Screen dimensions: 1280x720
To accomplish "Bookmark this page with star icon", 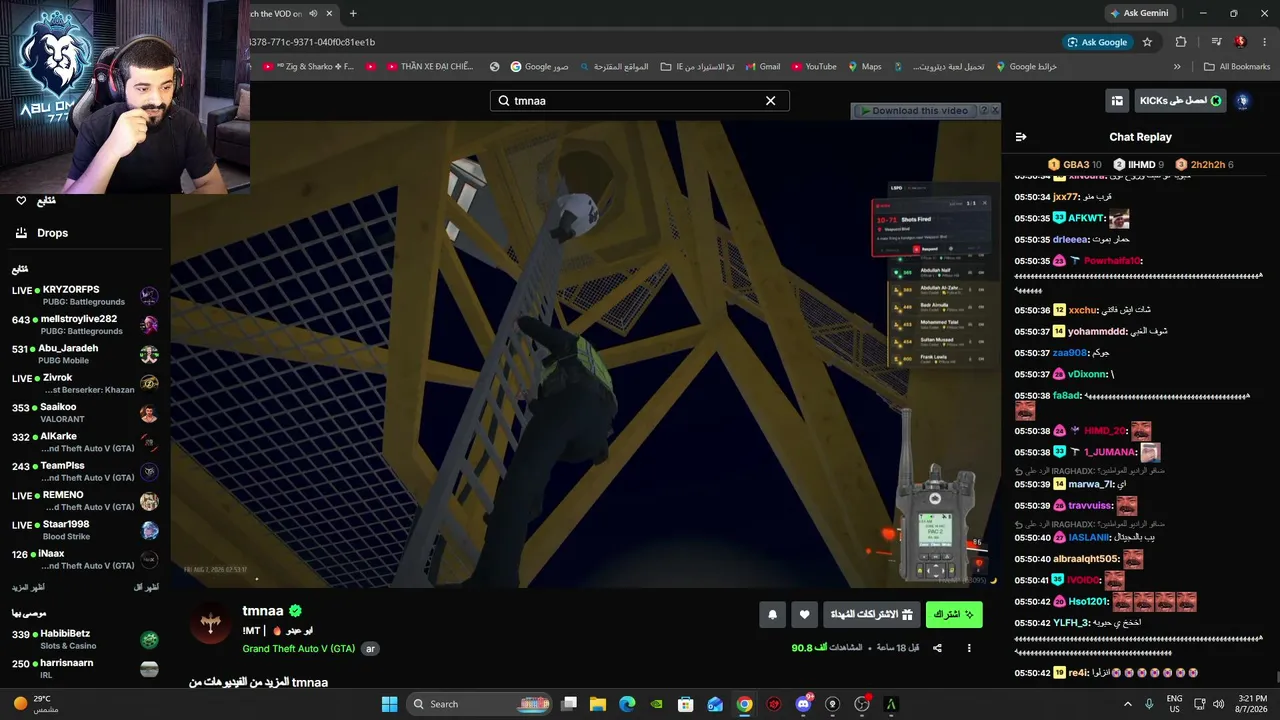I will point(1147,42).
